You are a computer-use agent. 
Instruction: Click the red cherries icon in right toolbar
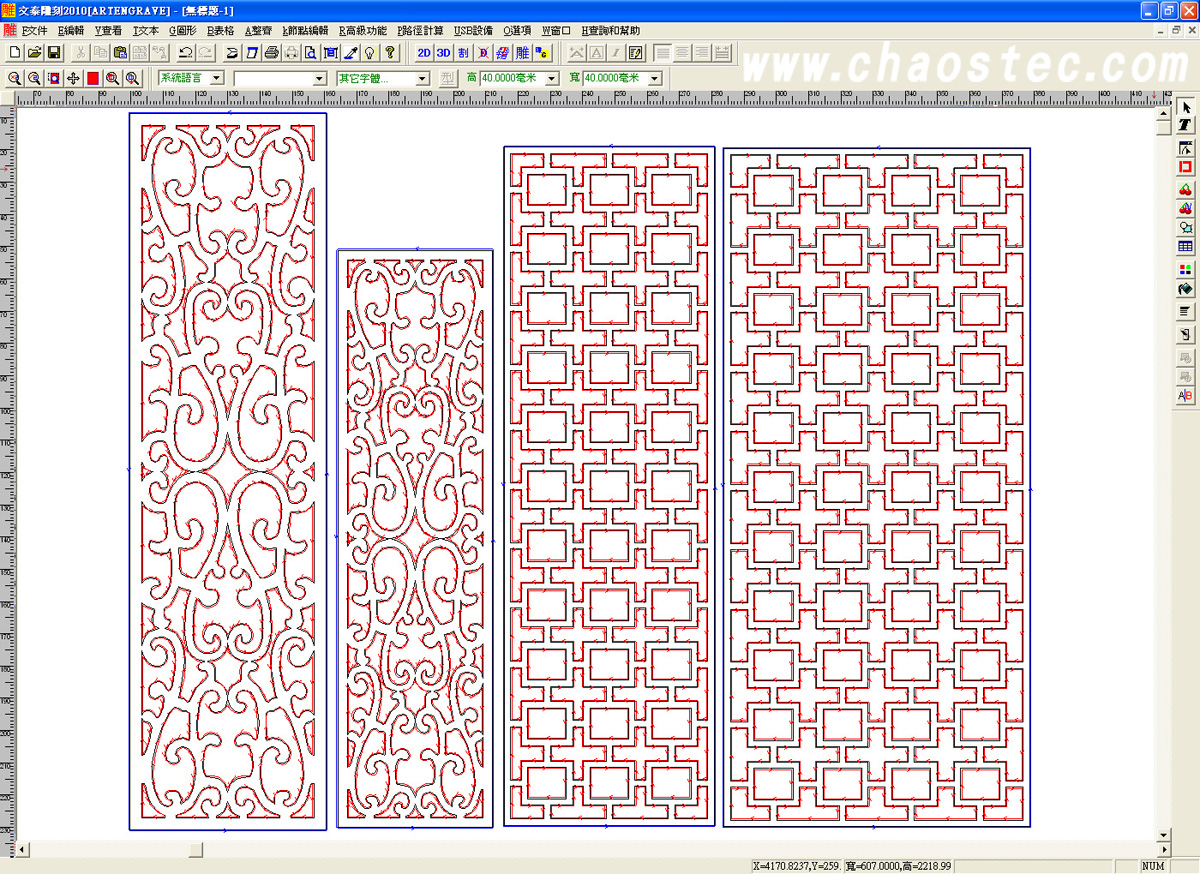pos(1186,189)
